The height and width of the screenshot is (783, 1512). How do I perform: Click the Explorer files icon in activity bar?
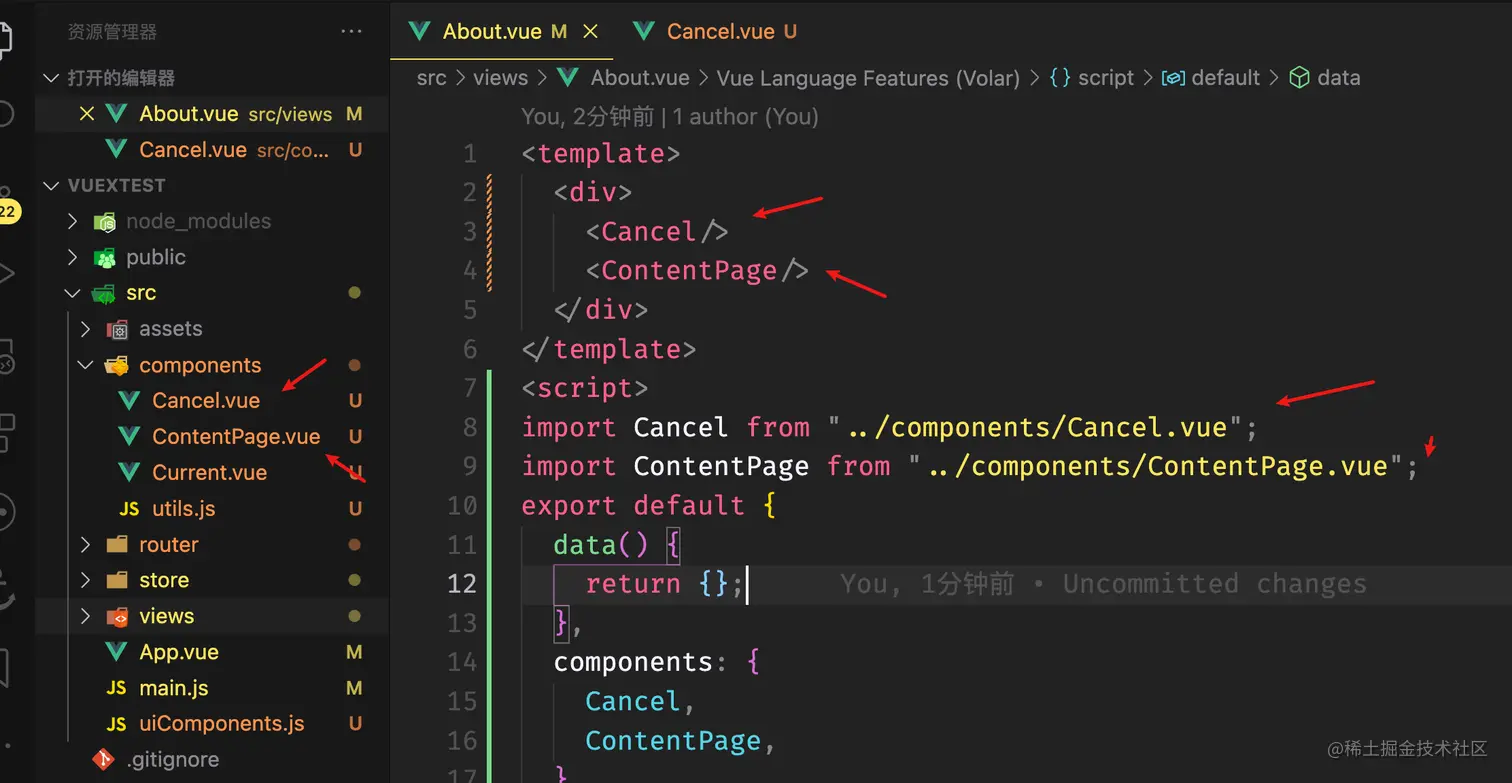click(x=5, y=40)
